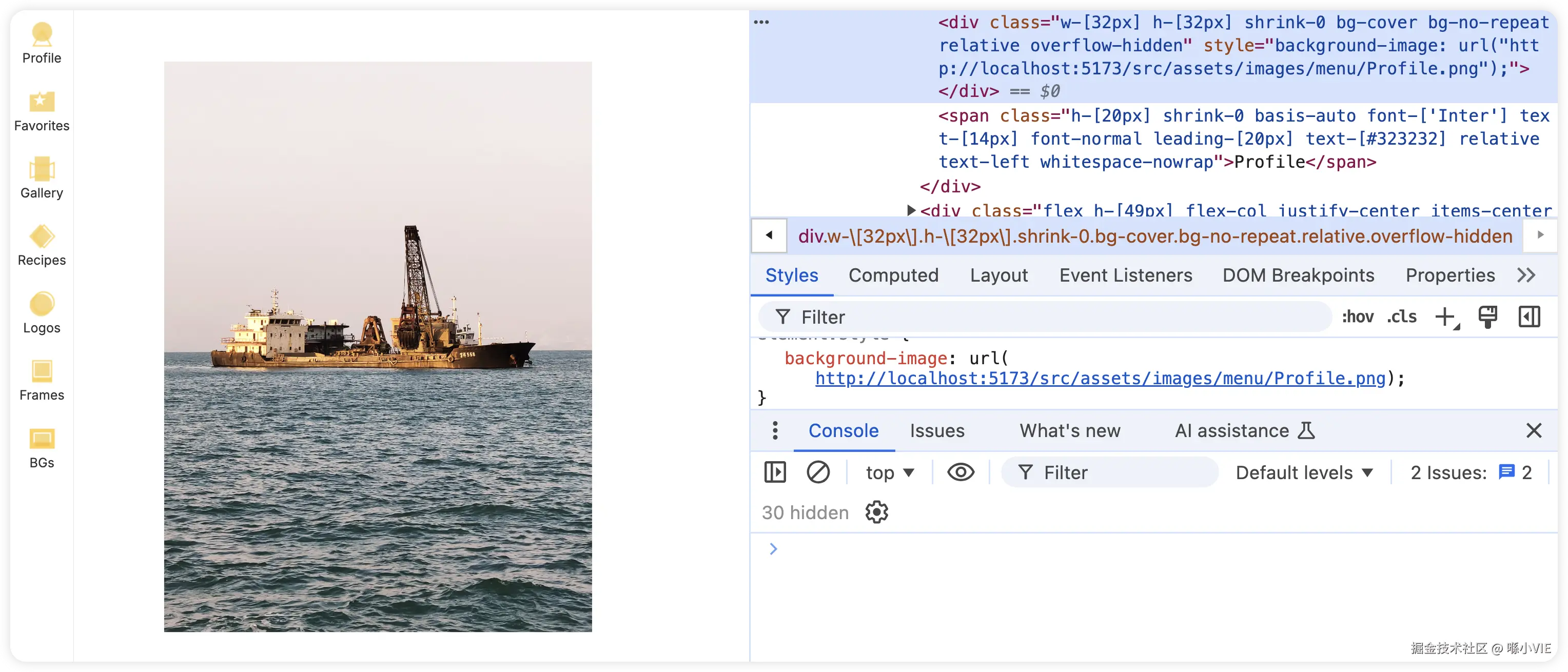Open console settings gear icon

876,512
